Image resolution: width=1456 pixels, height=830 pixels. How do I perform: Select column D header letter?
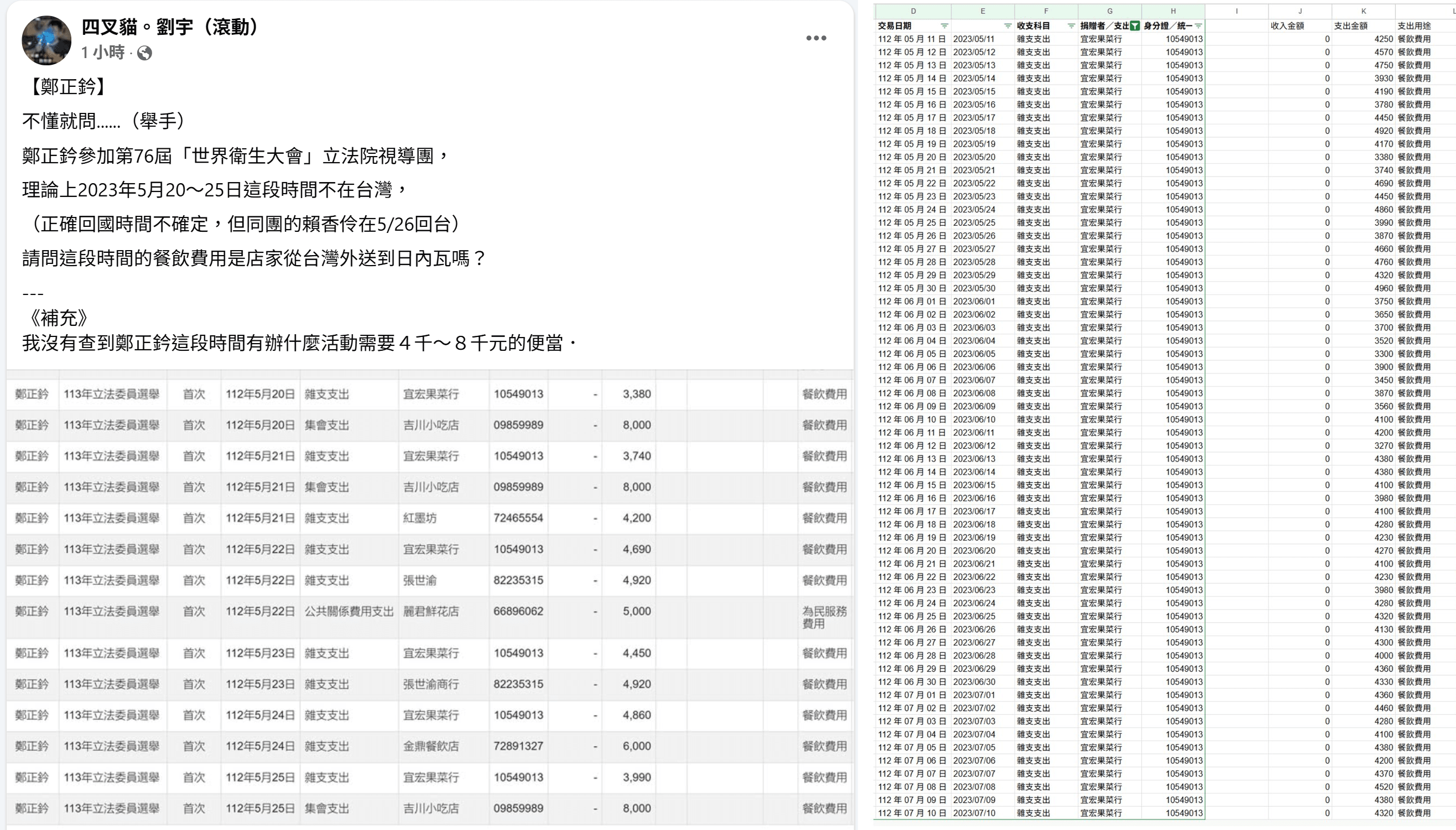913,11
